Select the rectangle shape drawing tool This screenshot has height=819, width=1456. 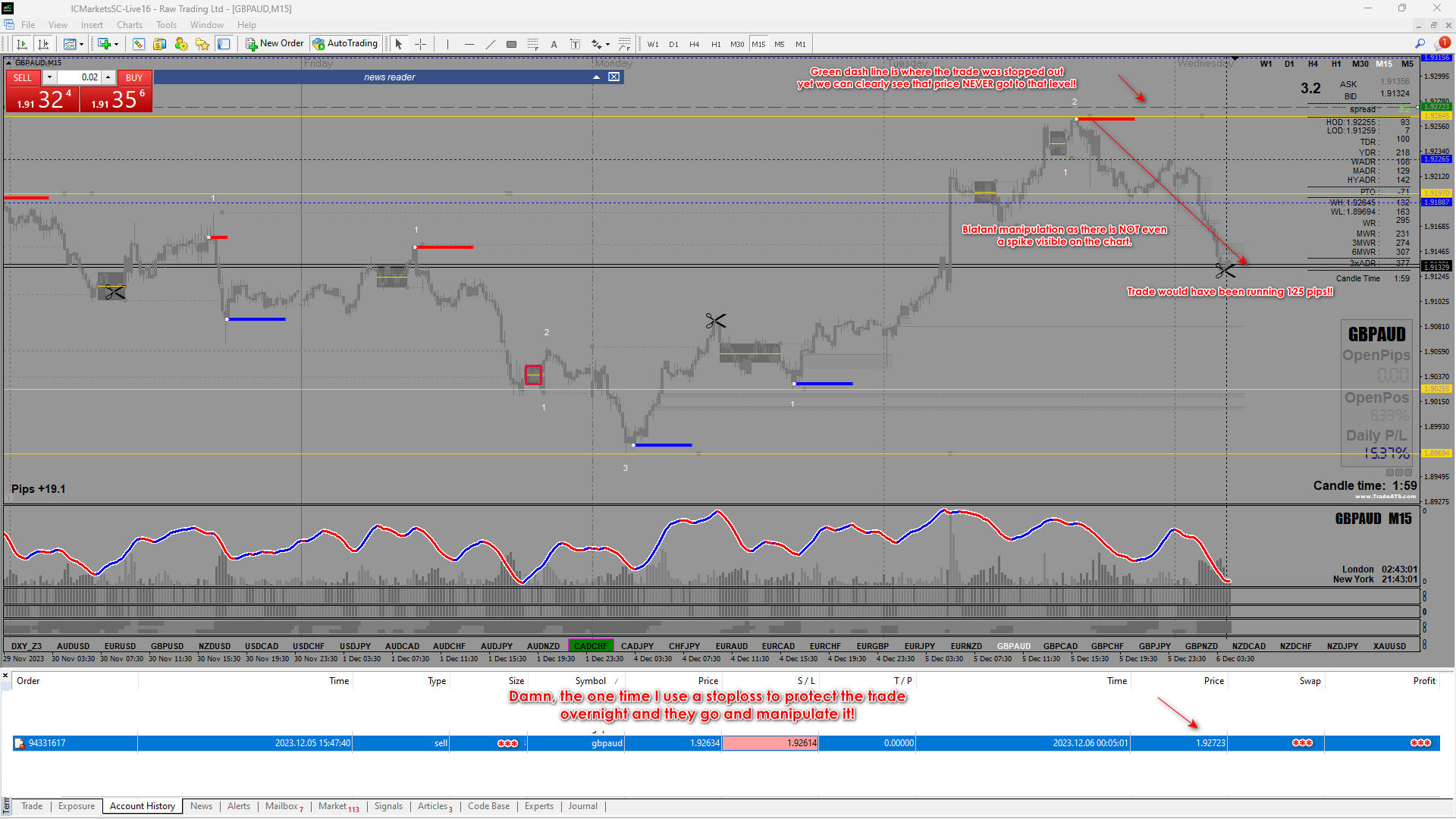coord(511,44)
